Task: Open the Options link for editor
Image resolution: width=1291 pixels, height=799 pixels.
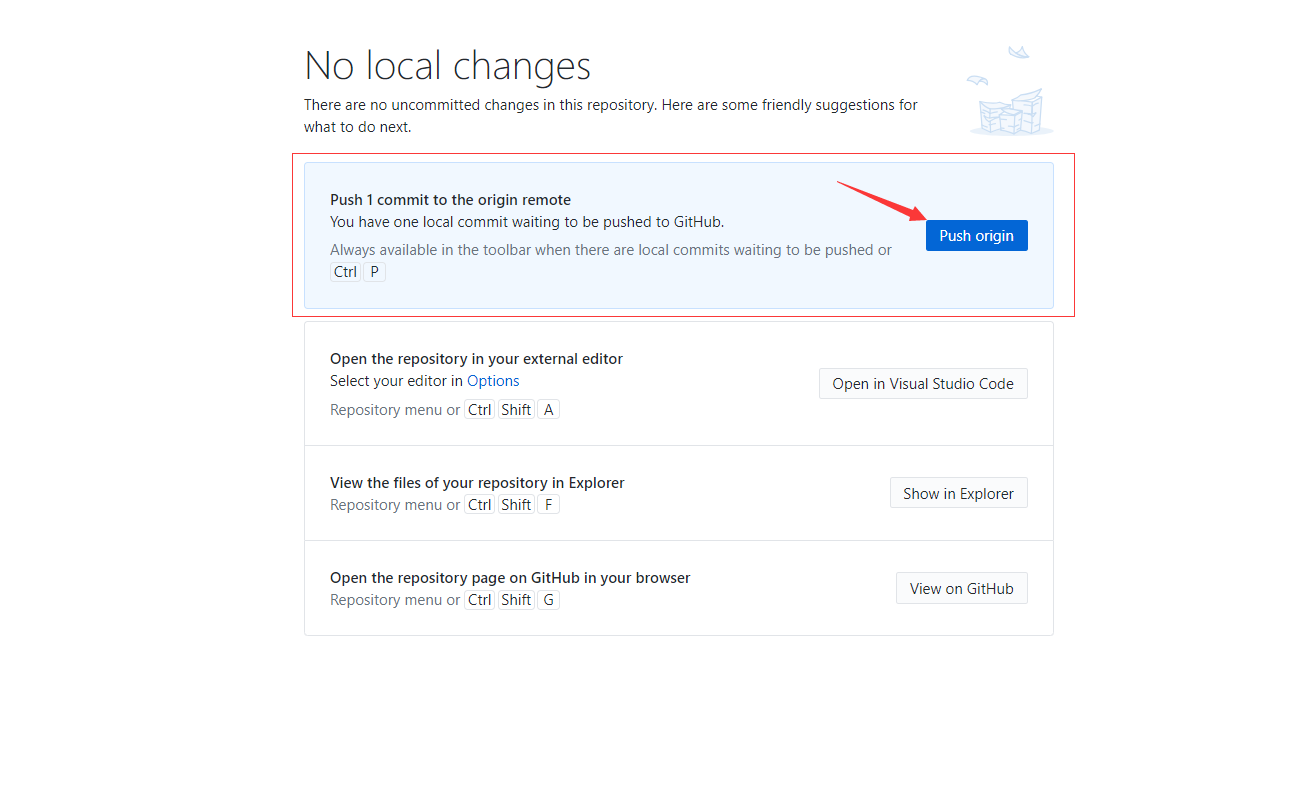Action: tap(493, 381)
